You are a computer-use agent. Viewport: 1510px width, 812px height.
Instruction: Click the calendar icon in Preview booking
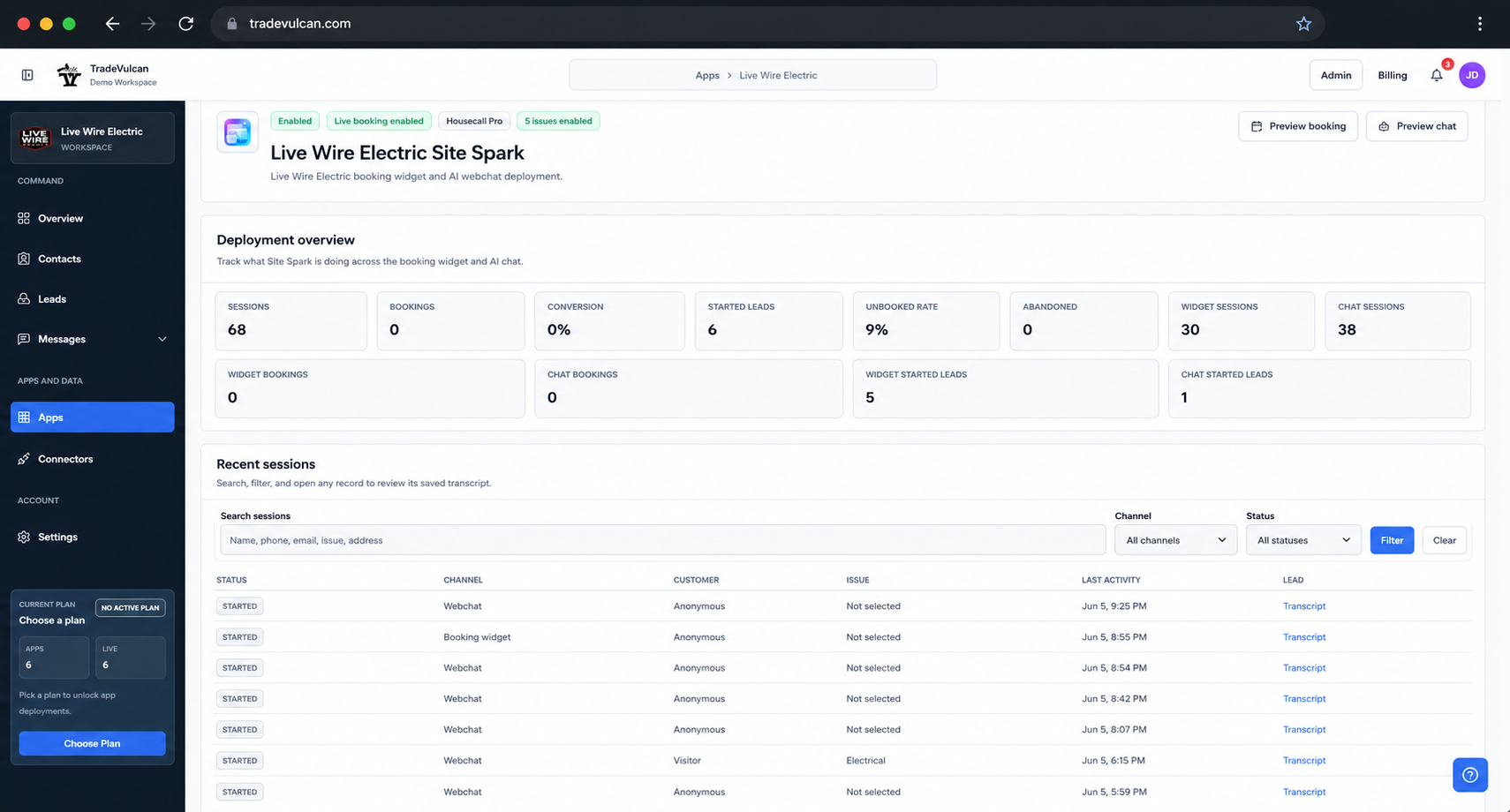tap(1257, 126)
